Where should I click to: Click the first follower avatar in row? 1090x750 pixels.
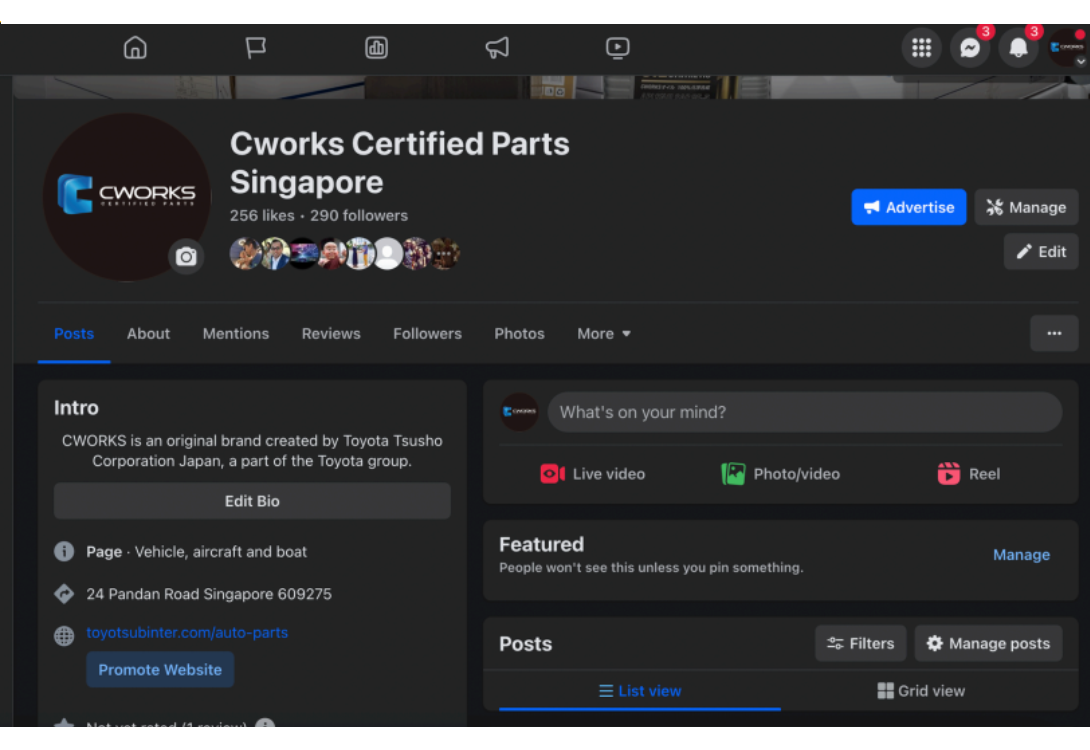click(x=246, y=254)
